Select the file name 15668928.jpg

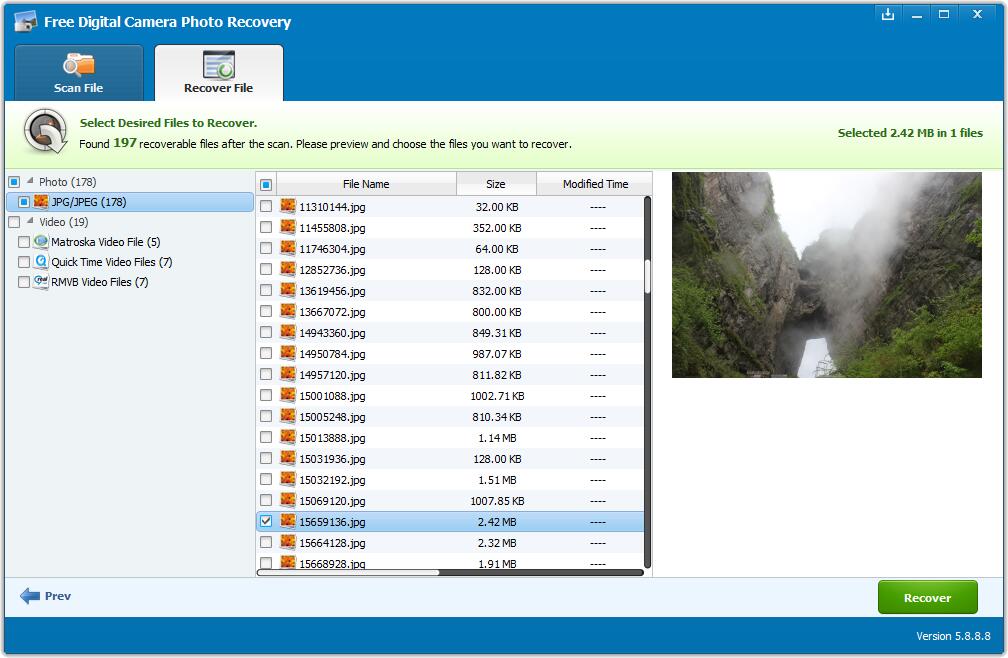click(332, 564)
